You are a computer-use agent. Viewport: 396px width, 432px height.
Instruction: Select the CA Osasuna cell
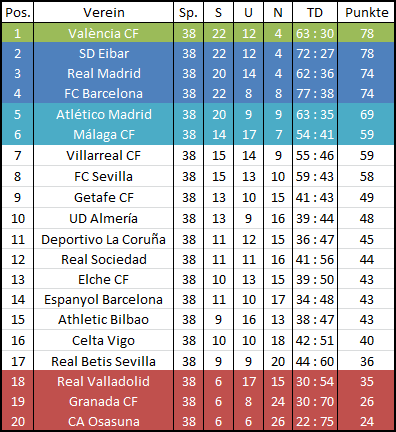(104, 421)
